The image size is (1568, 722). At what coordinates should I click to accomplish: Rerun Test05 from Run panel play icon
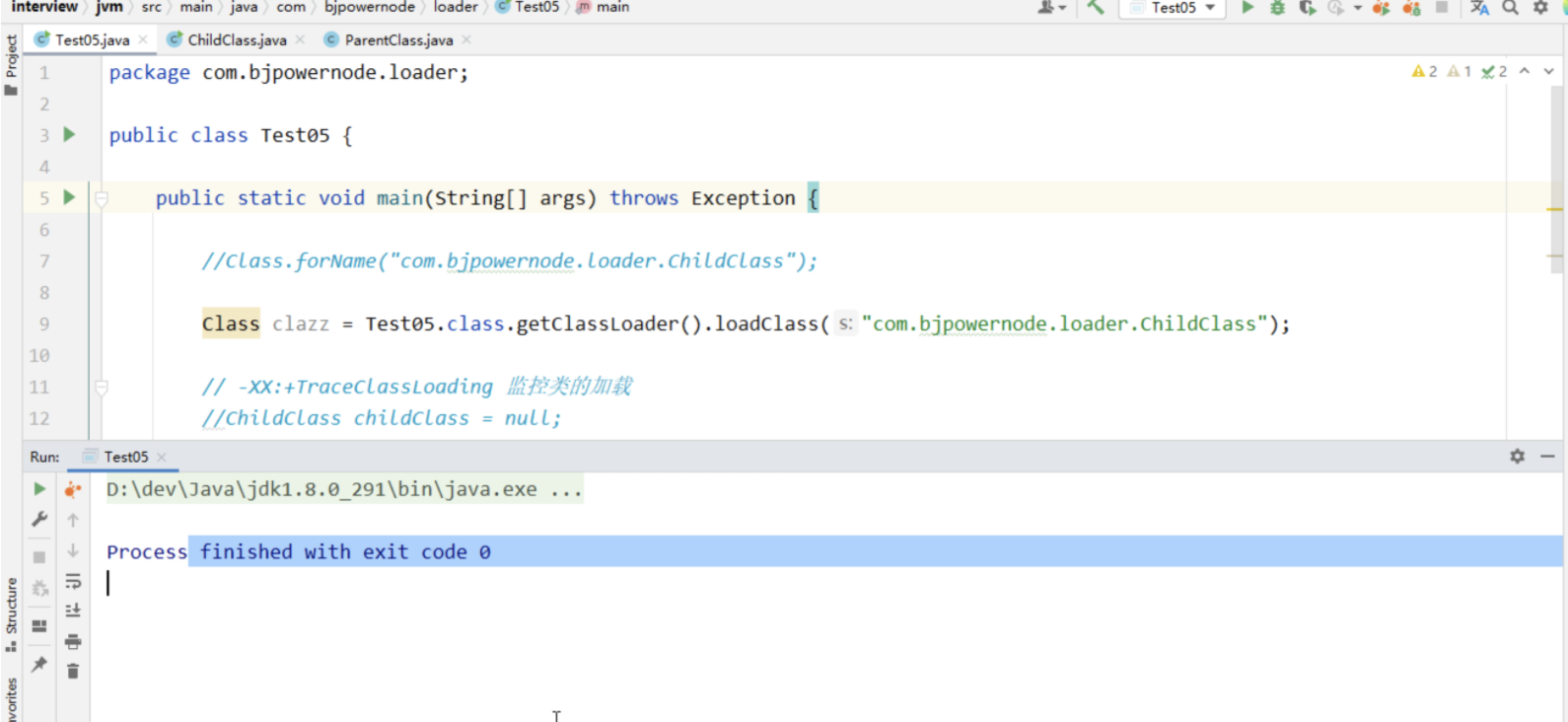pos(39,488)
